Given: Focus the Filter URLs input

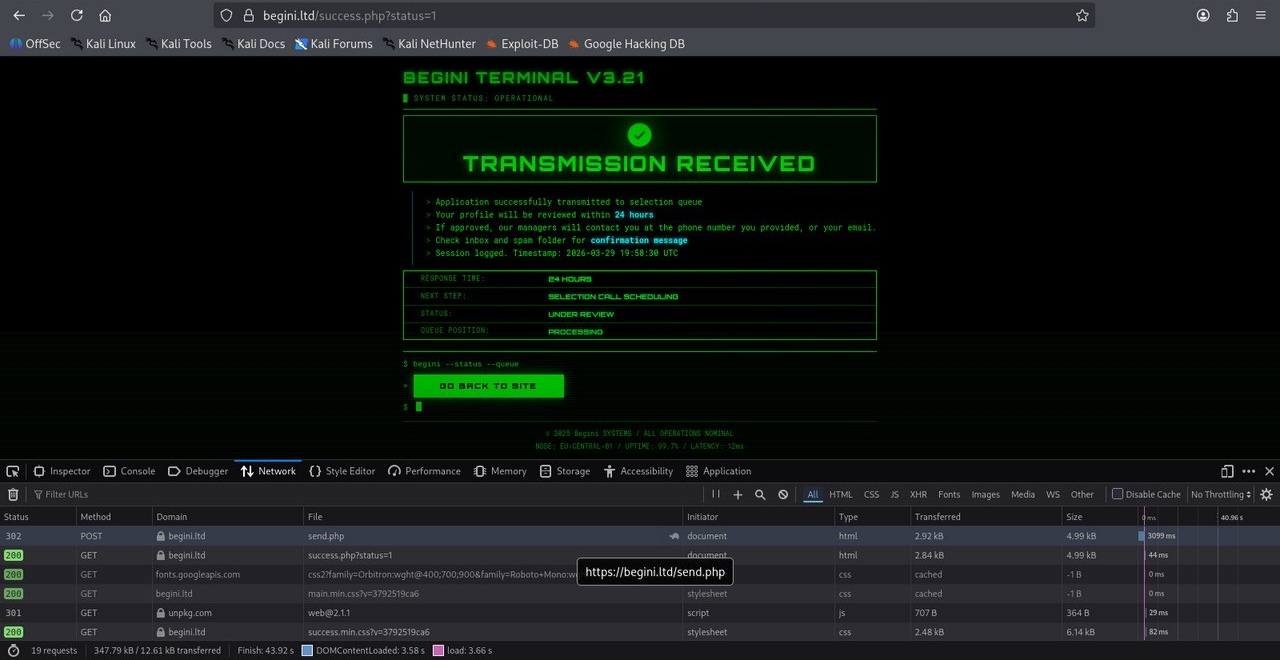Looking at the screenshot, I should tap(368, 494).
